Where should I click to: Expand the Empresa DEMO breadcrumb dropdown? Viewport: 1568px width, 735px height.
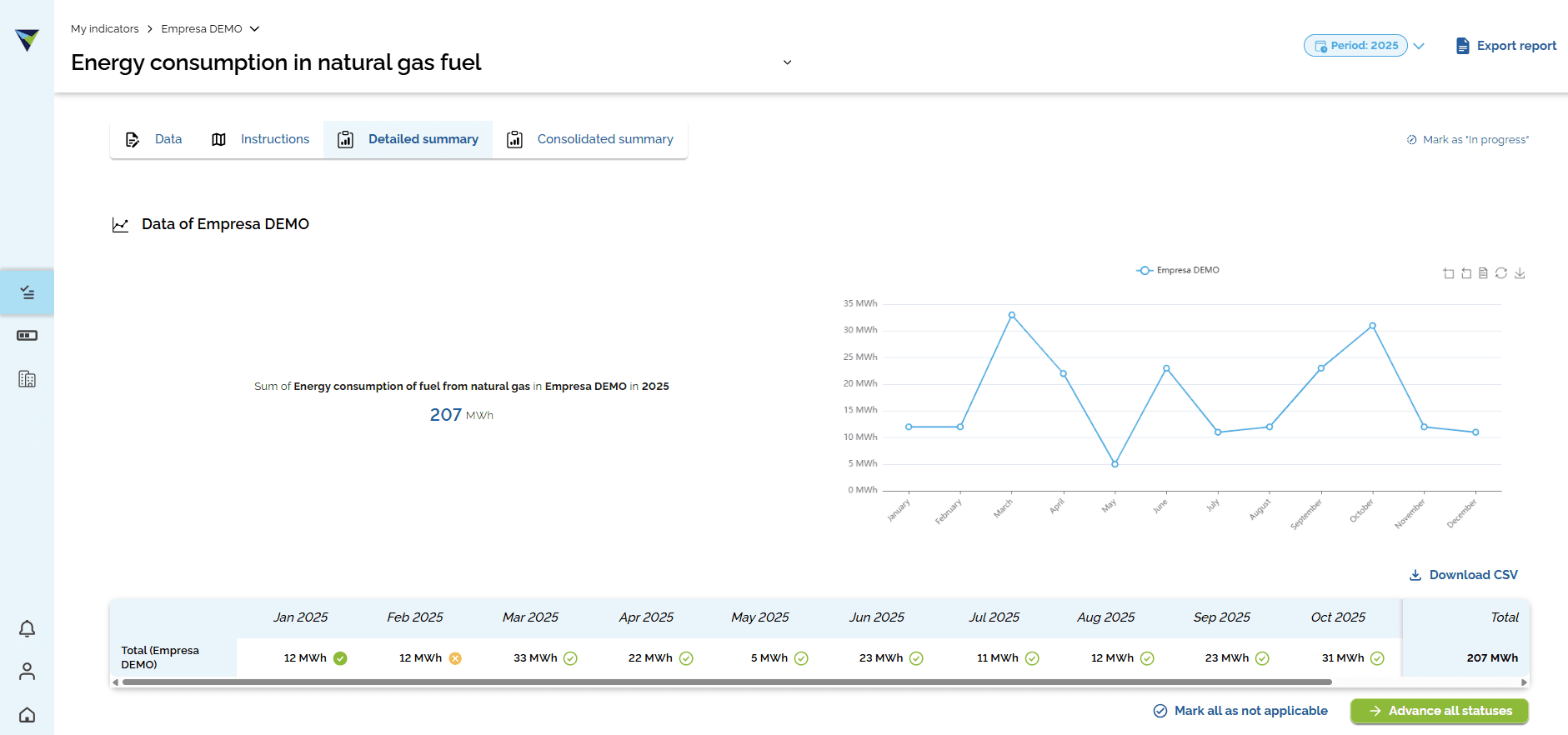[254, 29]
